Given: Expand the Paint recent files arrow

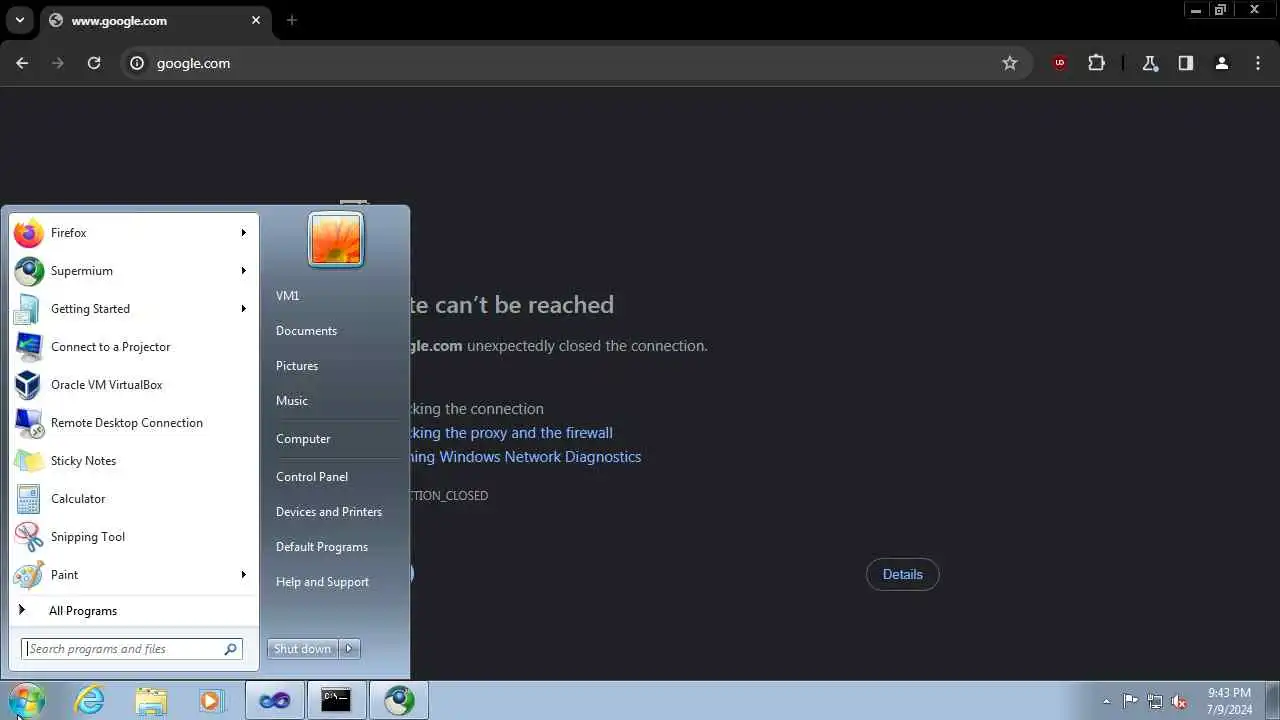Looking at the screenshot, I should tap(243, 575).
